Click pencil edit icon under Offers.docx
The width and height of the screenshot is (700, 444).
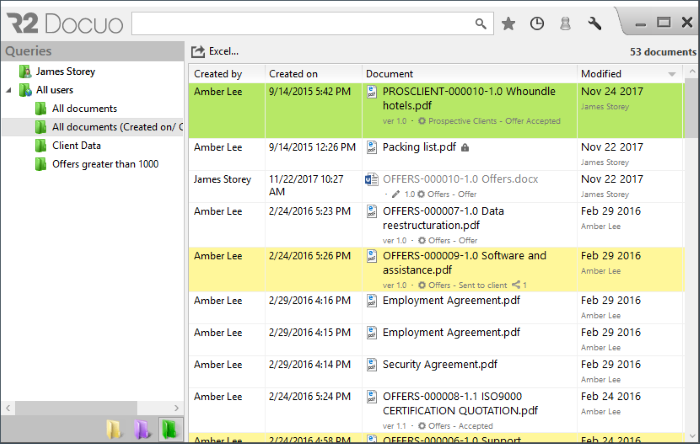(396, 194)
